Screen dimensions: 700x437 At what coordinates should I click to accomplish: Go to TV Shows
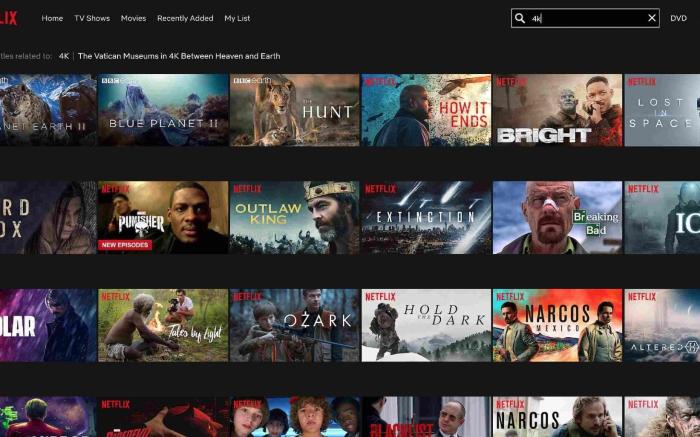92,18
